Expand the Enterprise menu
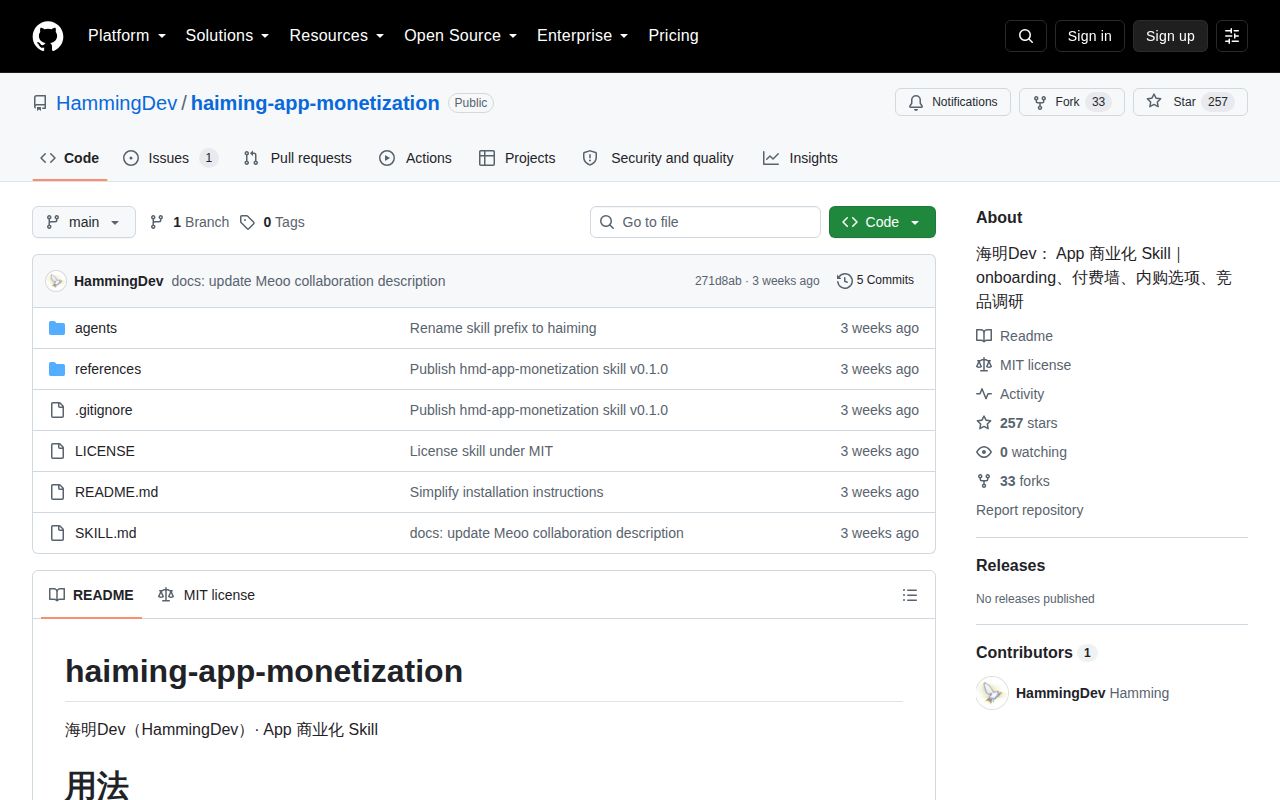This screenshot has width=1280, height=800. coord(582,36)
